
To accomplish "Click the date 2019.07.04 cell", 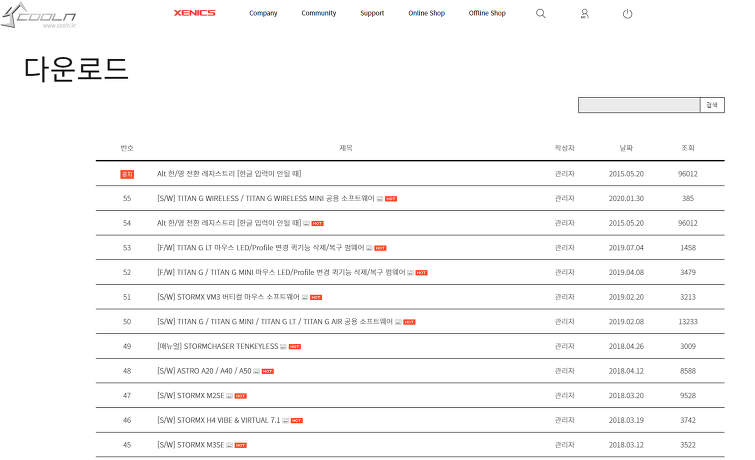I will [x=626, y=248].
